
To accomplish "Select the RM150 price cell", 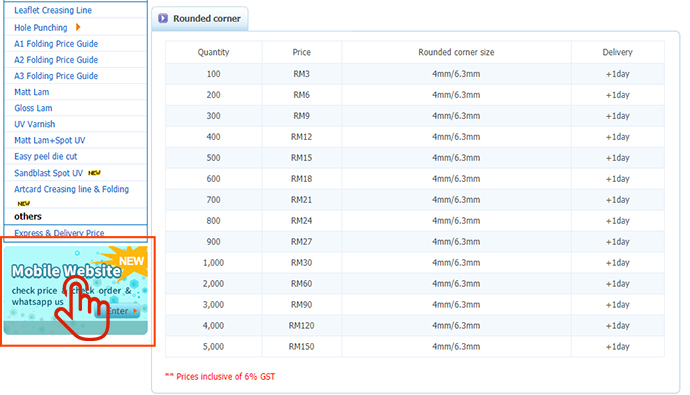I will (301, 347).
